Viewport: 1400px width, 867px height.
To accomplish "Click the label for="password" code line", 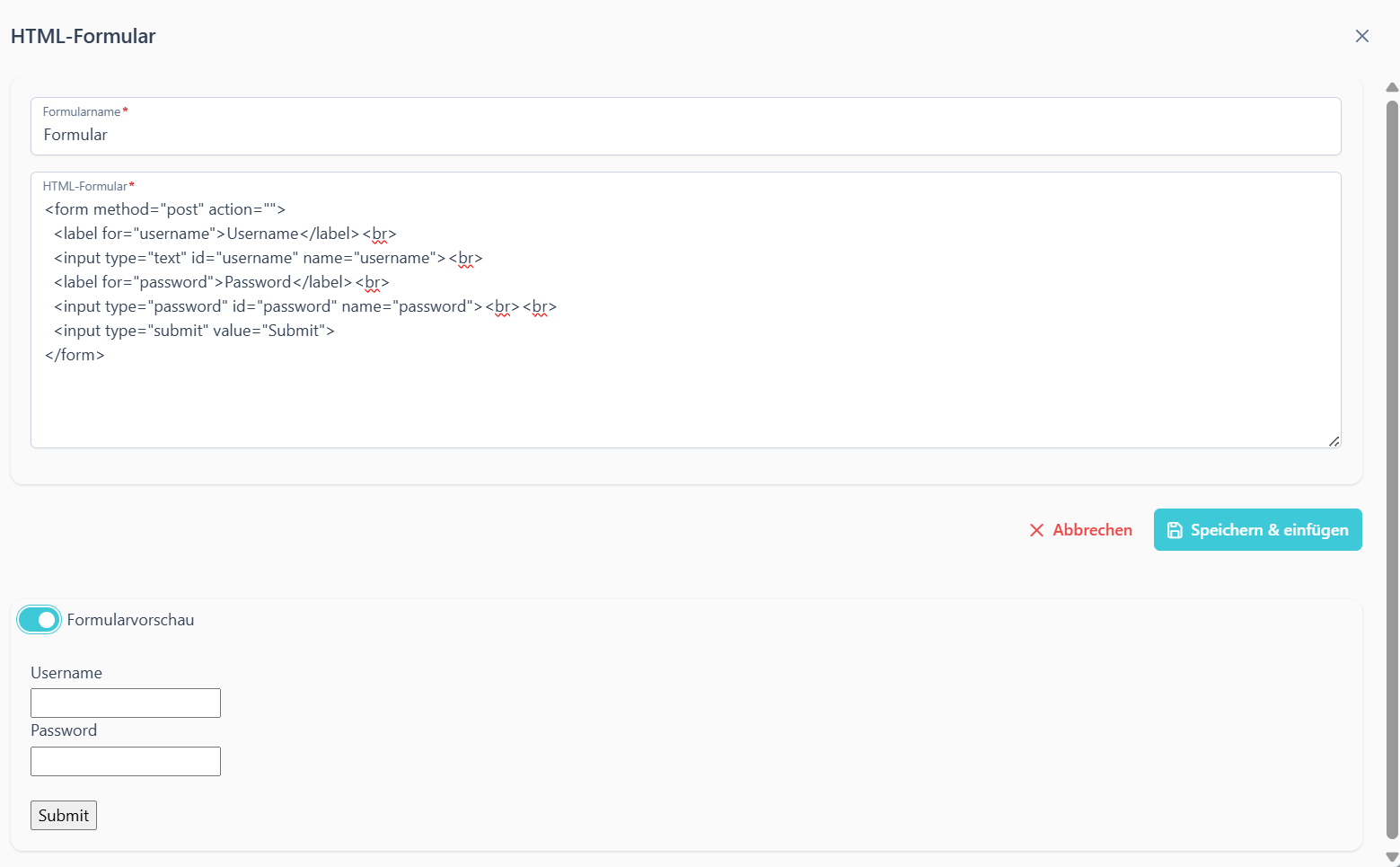I will click(x=221, y=282).
